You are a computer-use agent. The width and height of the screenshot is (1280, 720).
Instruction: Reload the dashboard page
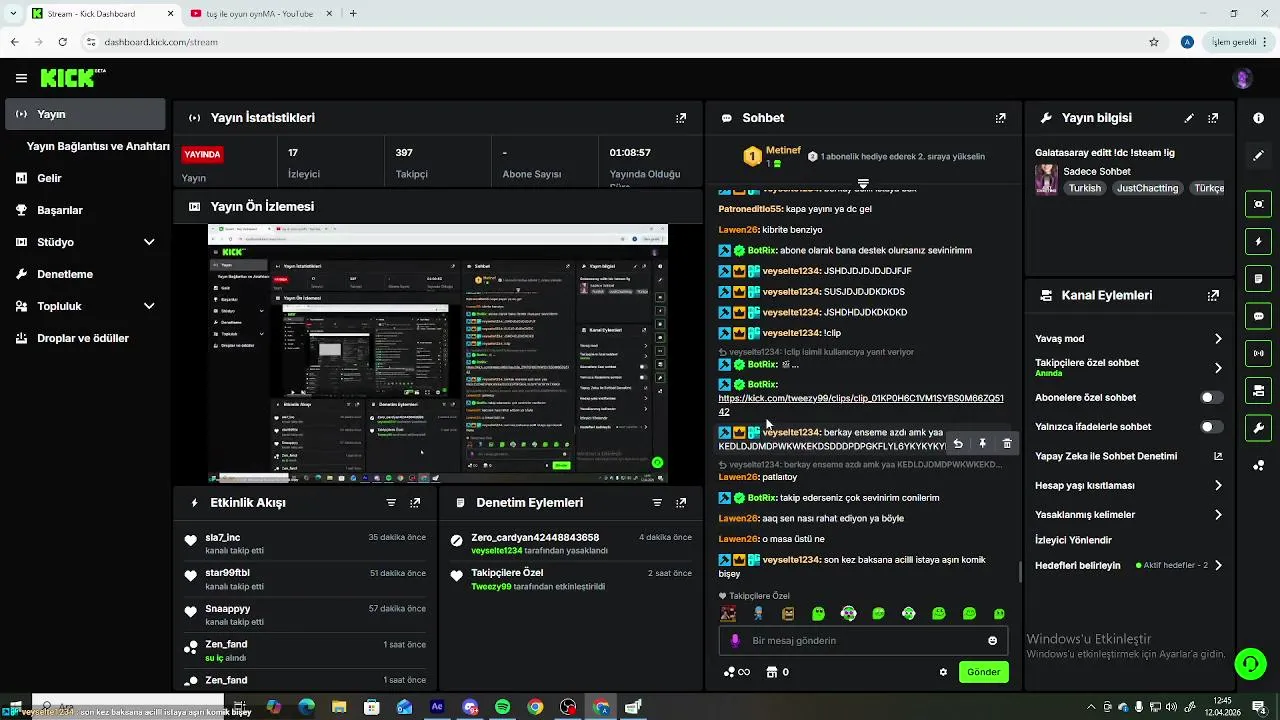click(62, 42)
